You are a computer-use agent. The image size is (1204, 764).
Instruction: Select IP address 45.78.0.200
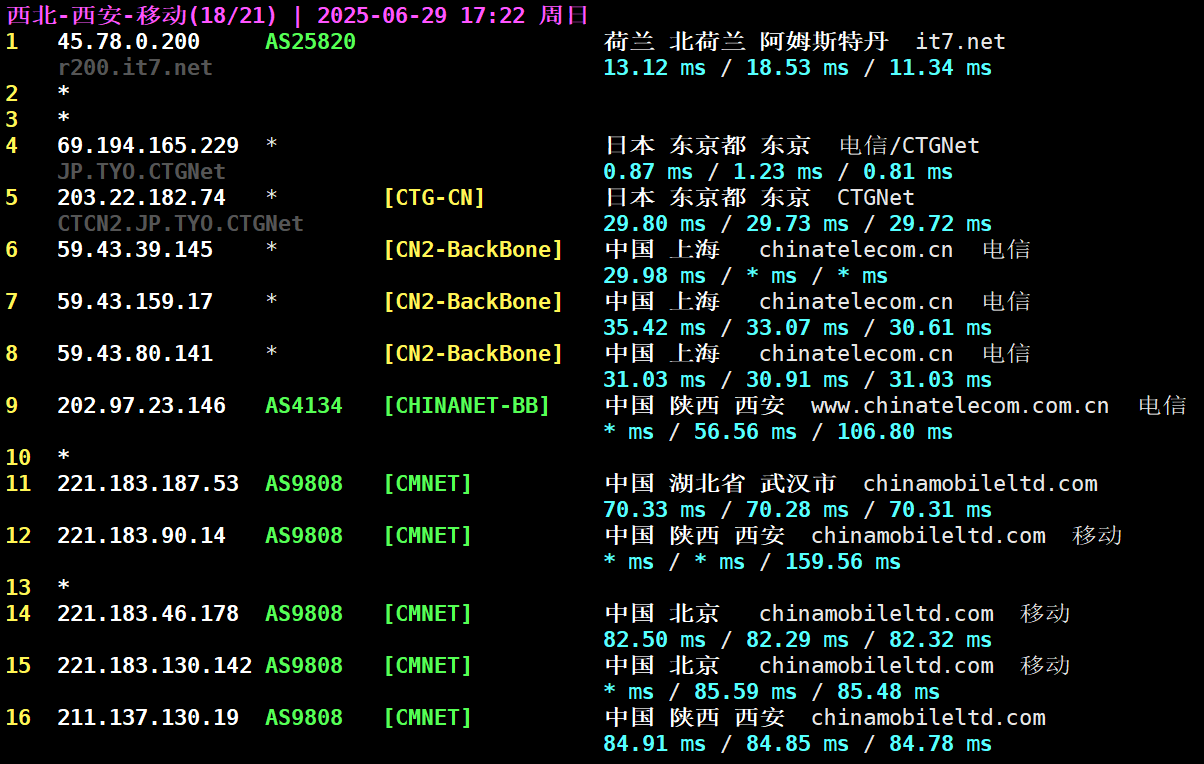point(128,41)
